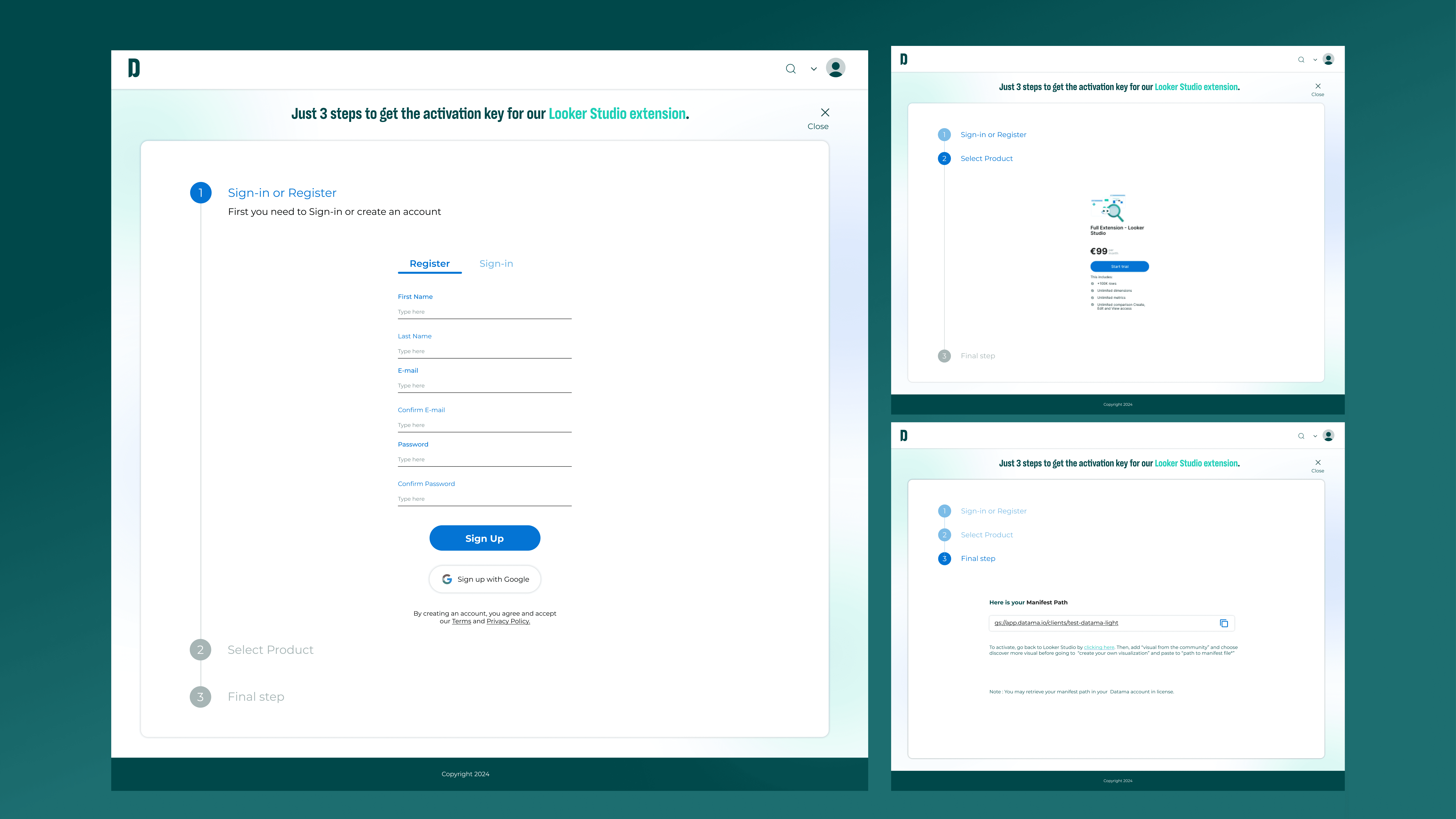Focus the Password input field

(x=484, y=460)
